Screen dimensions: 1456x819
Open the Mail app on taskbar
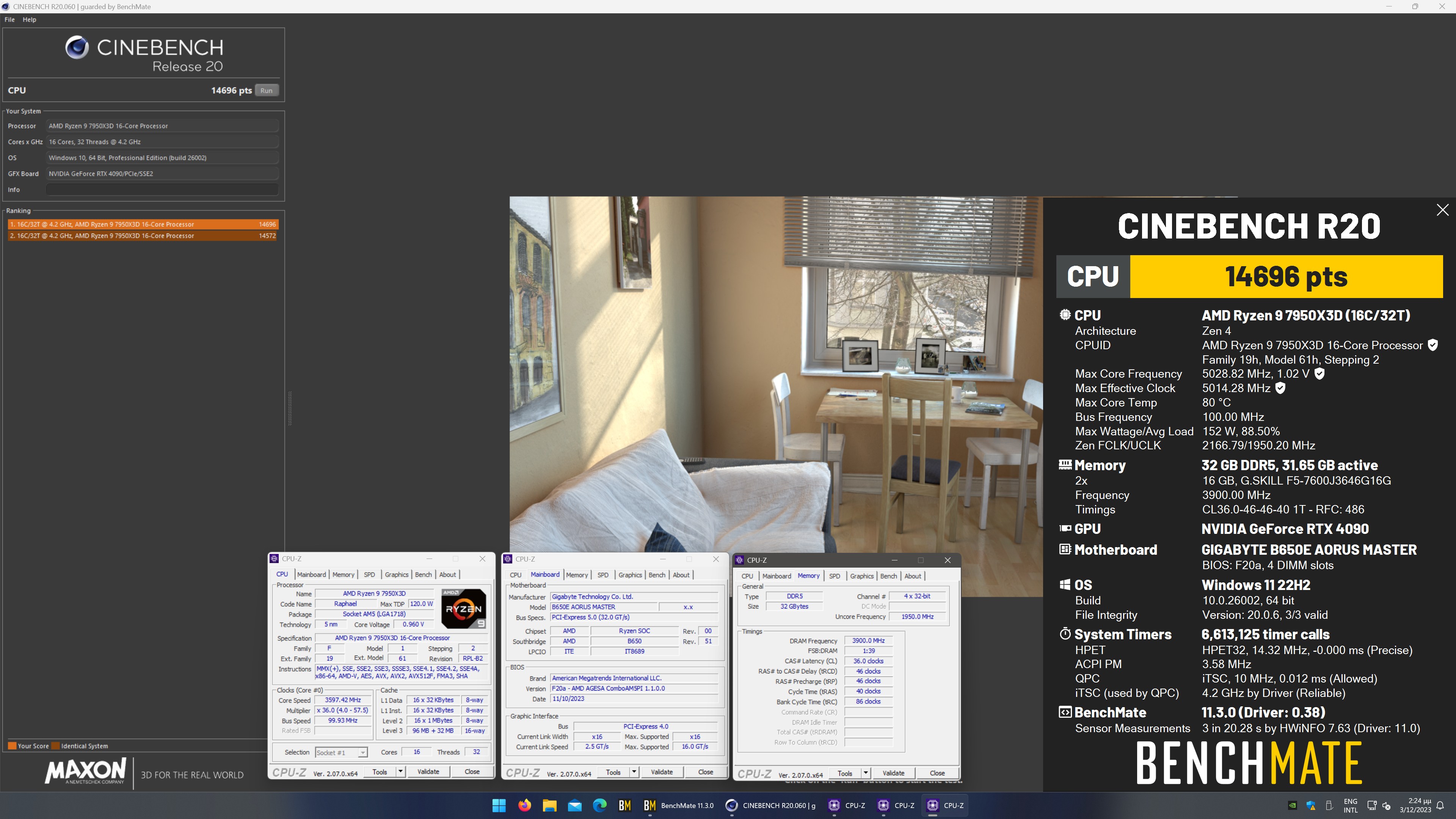[x=575, y=805]
